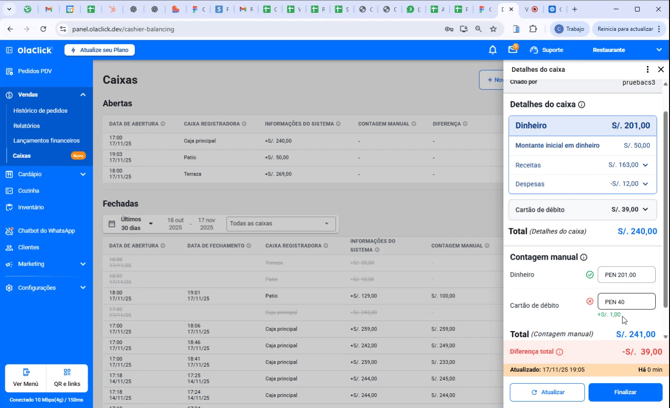Click the info icon next to DIFERENÇA header
Viewport: 670px width, 408px height.
465,124
